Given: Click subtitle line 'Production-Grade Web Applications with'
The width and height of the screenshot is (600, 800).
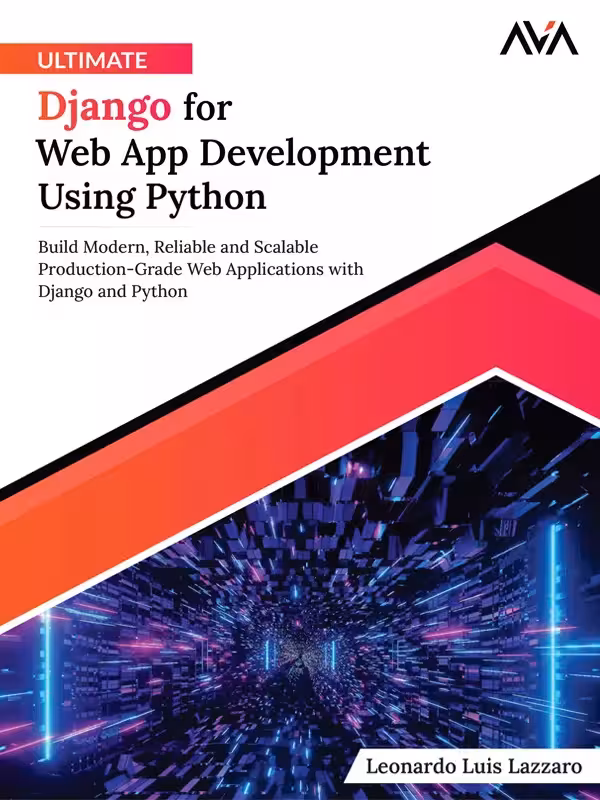Looking at the screenshot, I should [x=201, y=269].
